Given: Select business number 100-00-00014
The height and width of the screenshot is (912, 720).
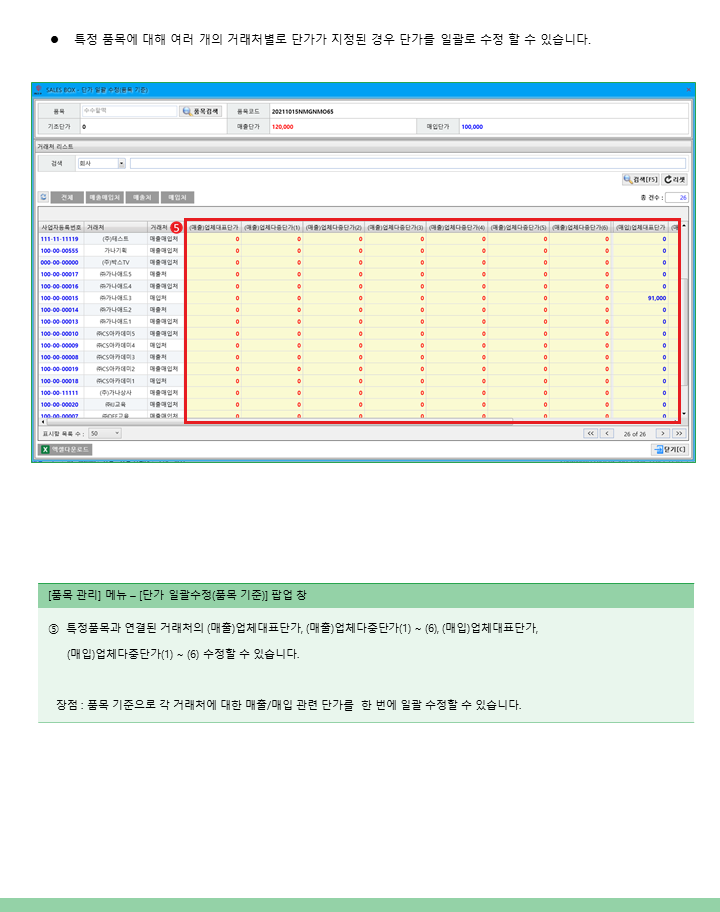Looking at the screenshot, I should coord(59,310).
